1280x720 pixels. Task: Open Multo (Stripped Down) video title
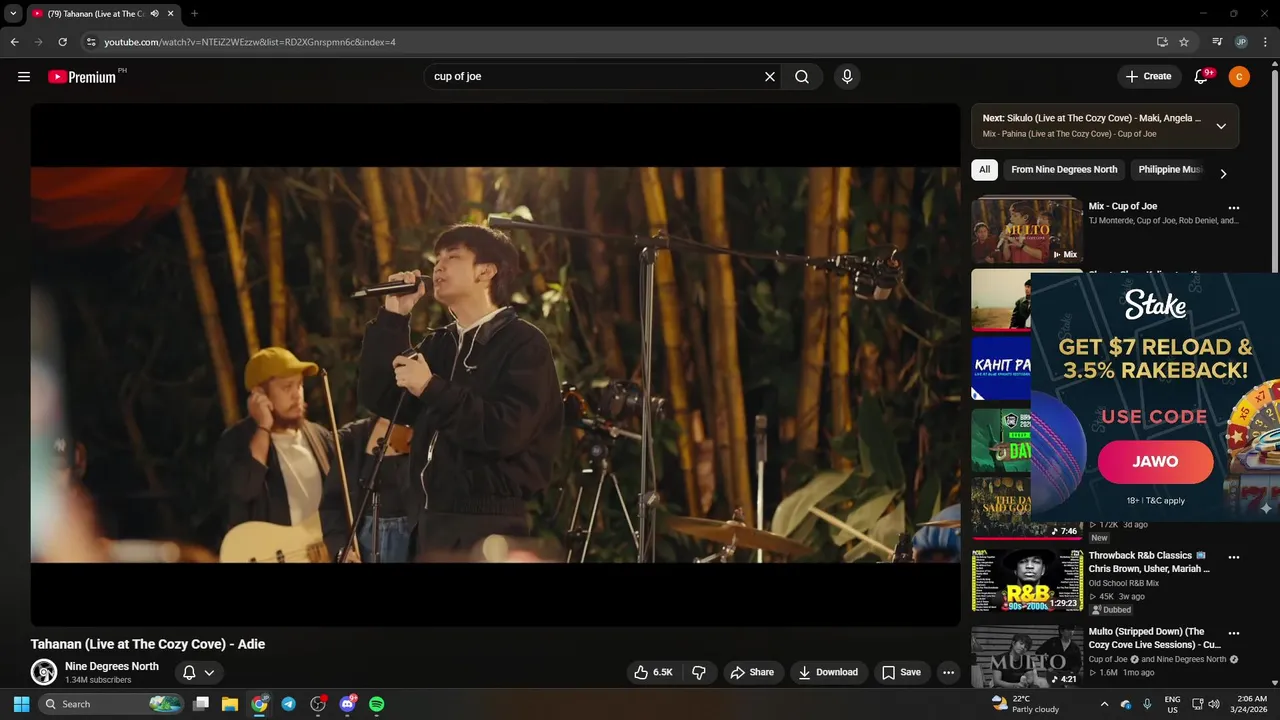pos(1154,638)
